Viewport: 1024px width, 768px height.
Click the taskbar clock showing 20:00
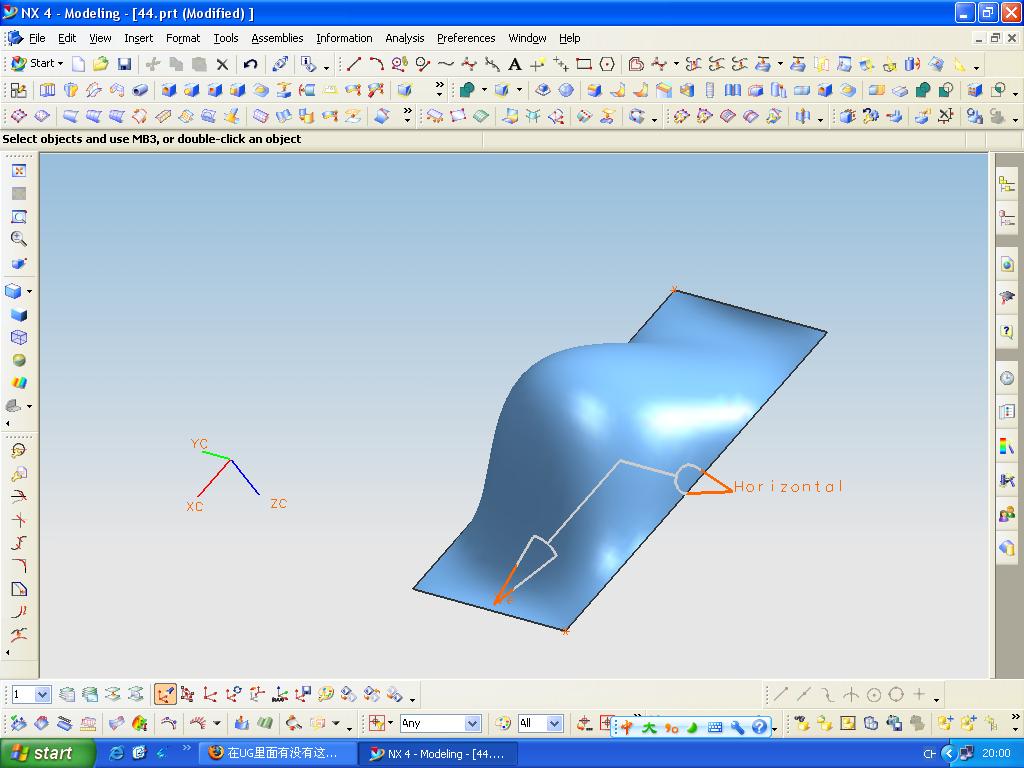[x=996, y=754]
